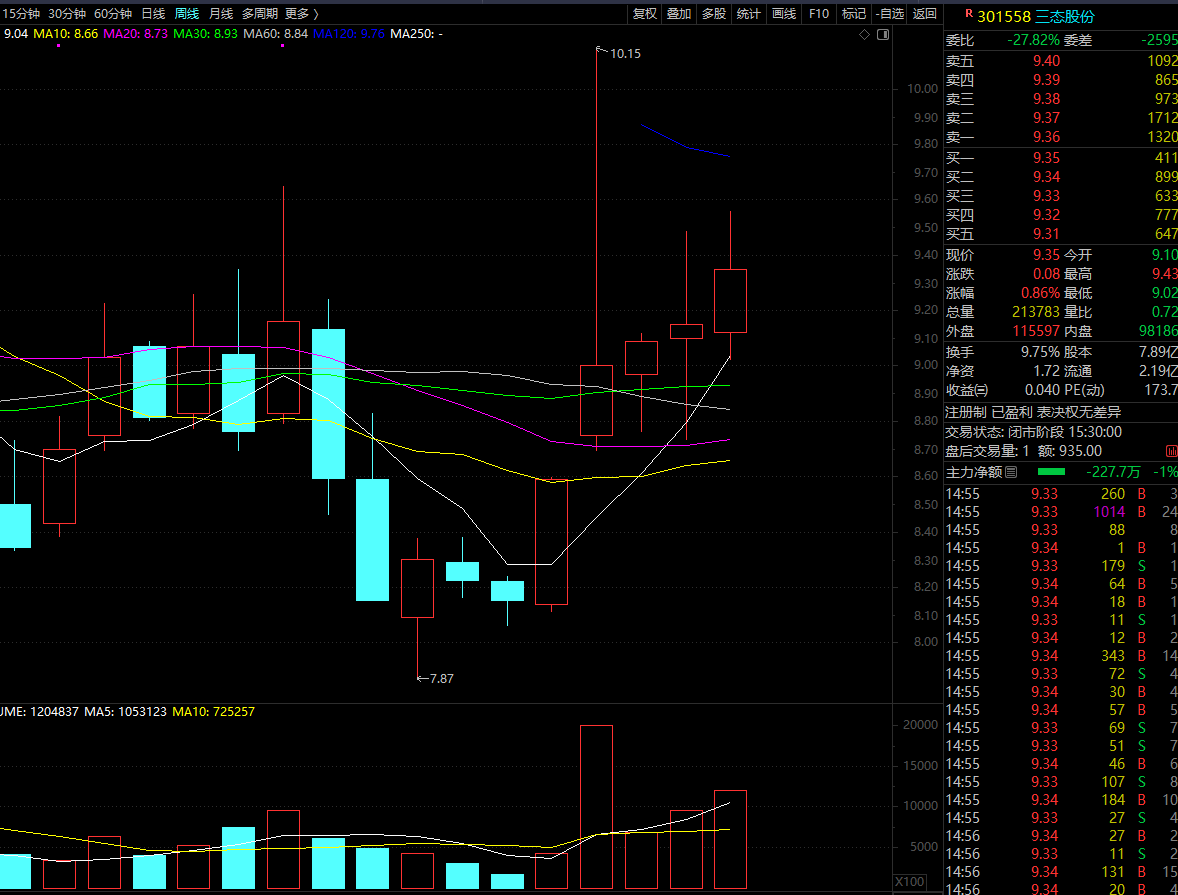Click the 7.87 low price marker
1178x895 pixels.
[x=442, y=679]
